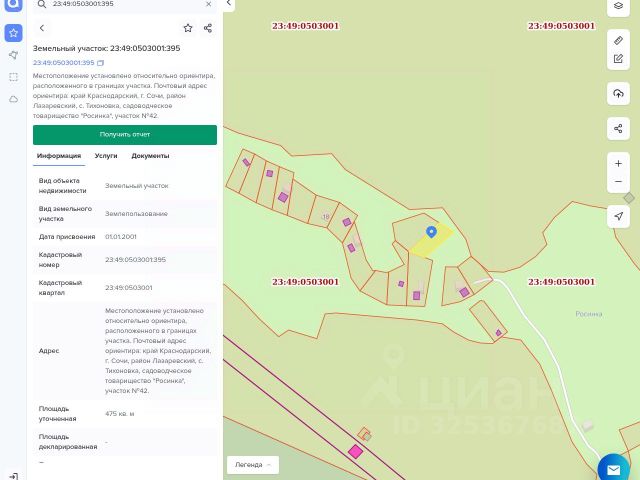Screen dimensions: 640x480
Task: Select the ruler measure tool
Action: (618, 40)
